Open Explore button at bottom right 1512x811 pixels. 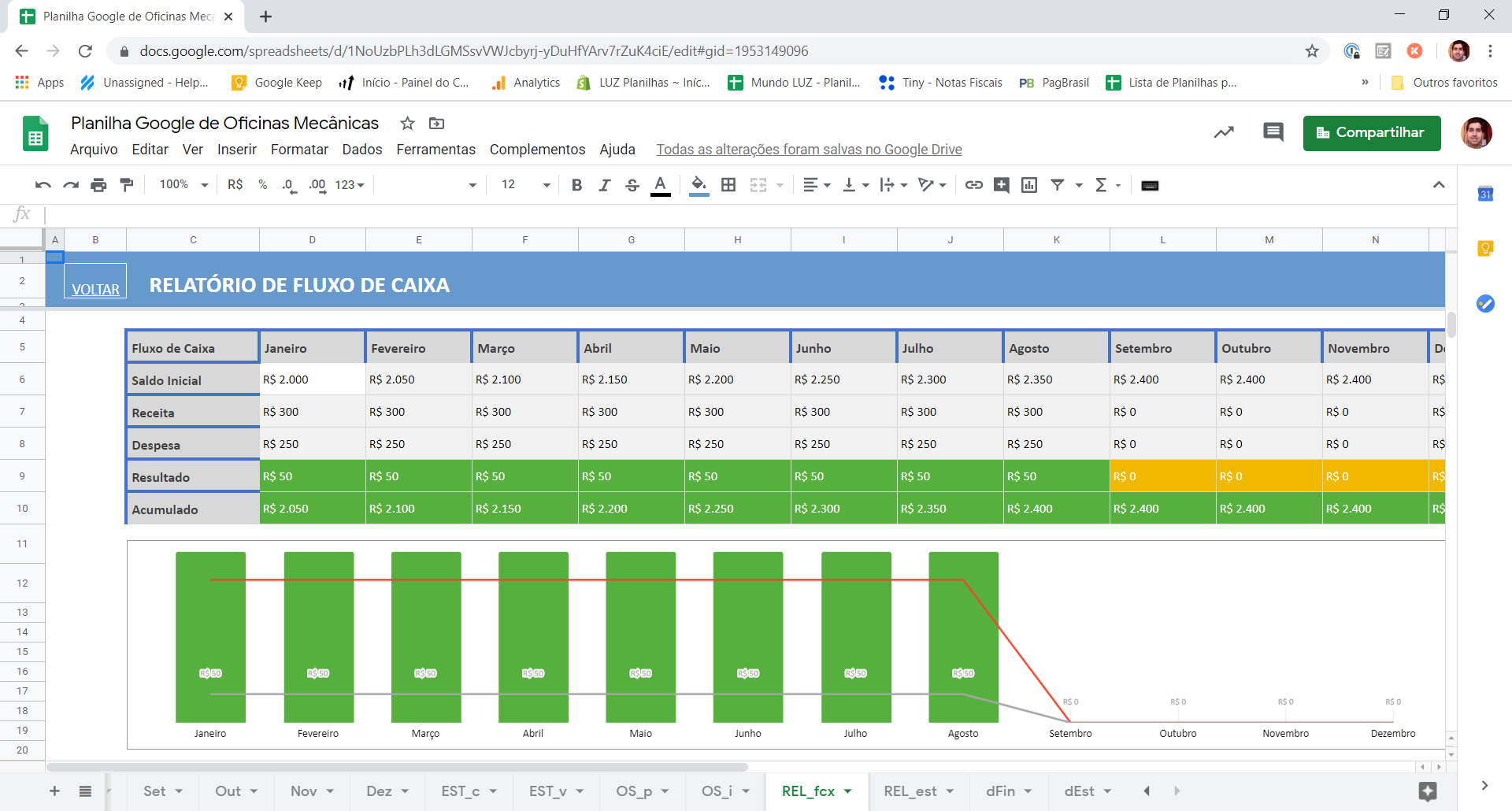tap(1428, 791)
